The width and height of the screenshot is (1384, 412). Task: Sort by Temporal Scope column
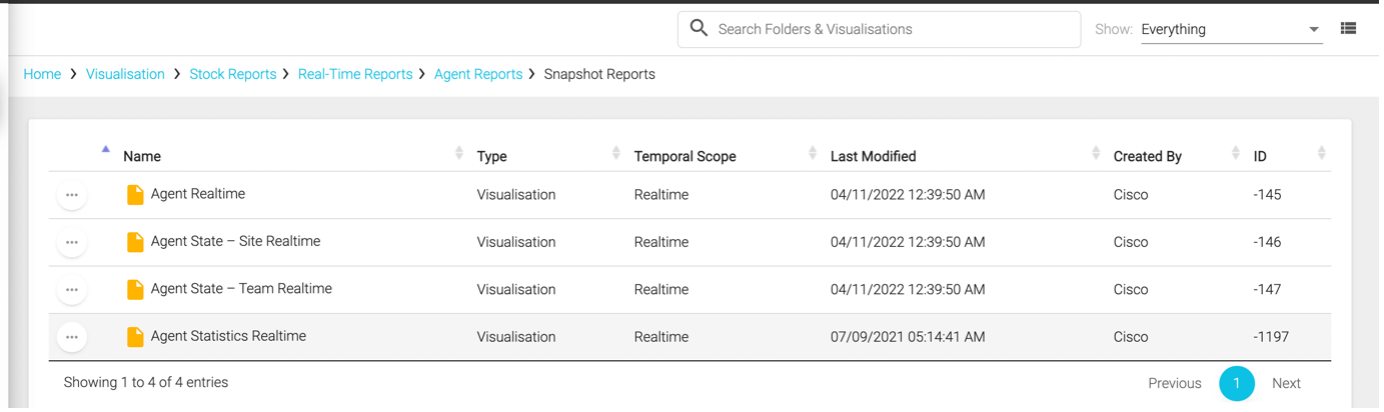684,156
